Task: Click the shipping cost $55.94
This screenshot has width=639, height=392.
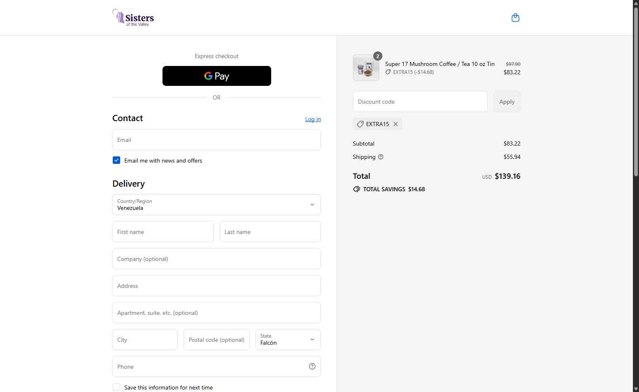Action: [512, 157]
